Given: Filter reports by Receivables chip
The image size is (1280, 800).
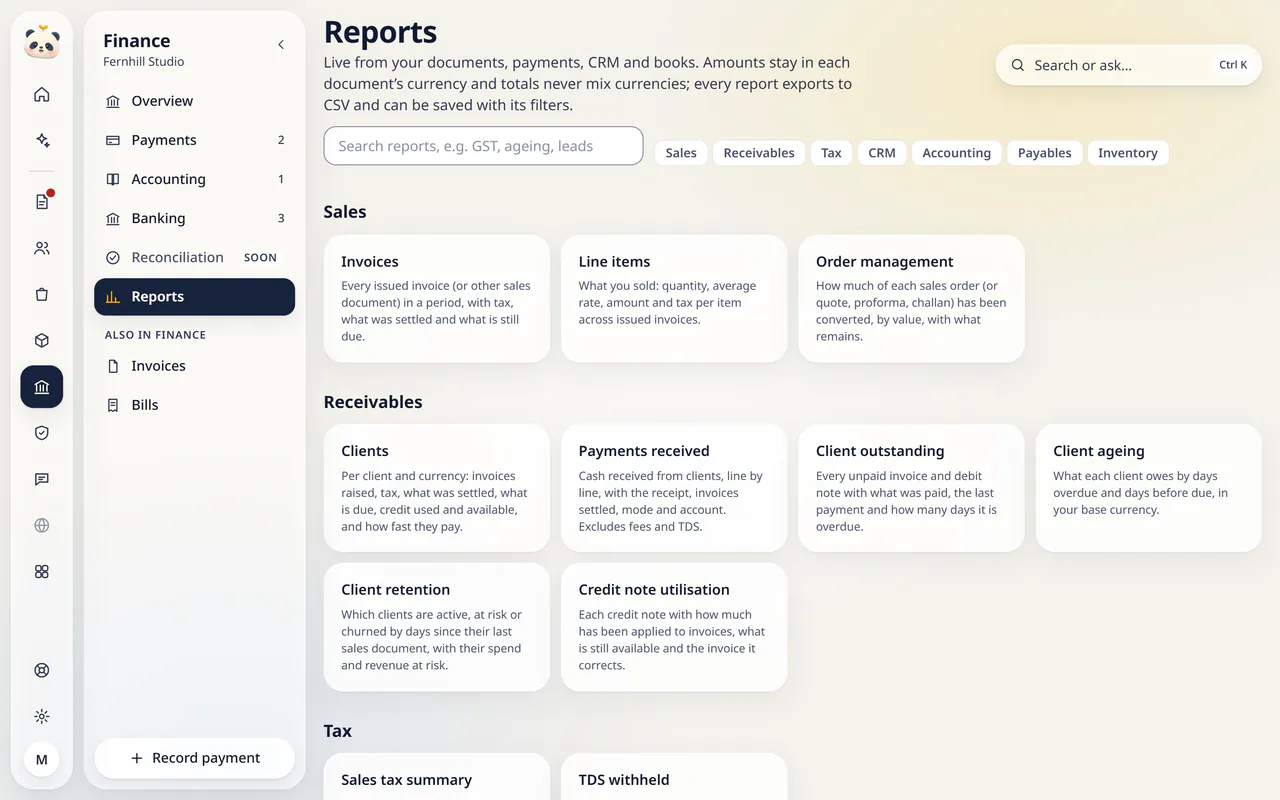Looking at the screenshot, I should (x=759, y=153).
